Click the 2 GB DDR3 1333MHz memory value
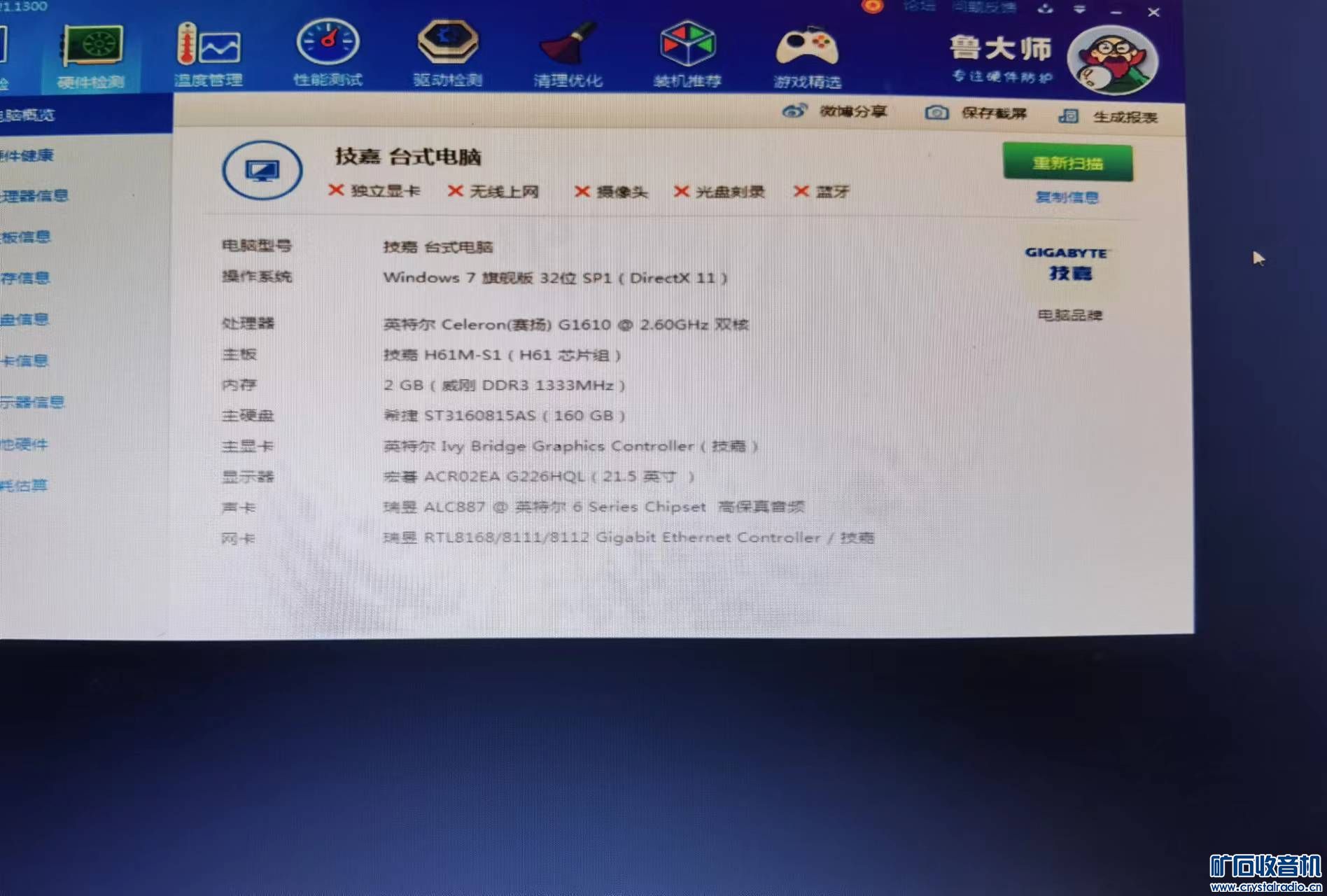This screenshot has width=1327, height=896. 504,385
